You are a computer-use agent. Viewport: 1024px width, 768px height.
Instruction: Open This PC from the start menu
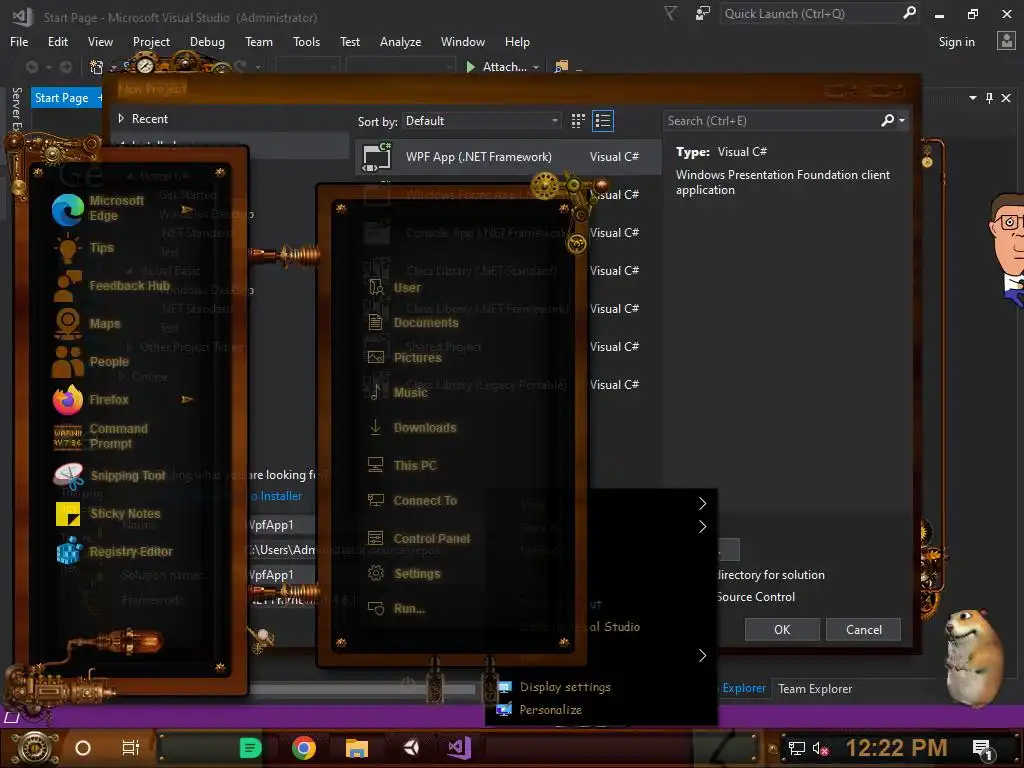tap(402, 466)
